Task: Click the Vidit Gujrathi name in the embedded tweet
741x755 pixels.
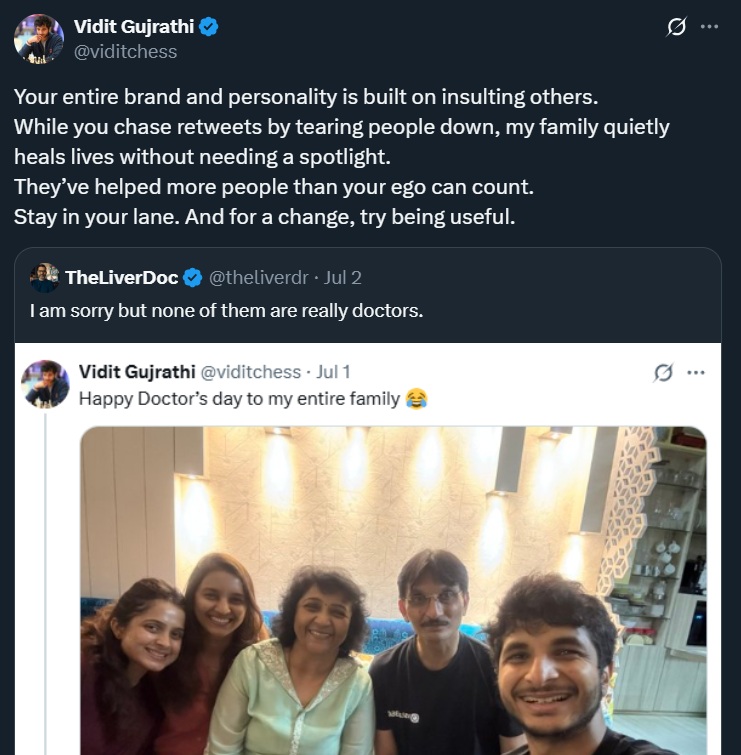Action: [136, 372]
